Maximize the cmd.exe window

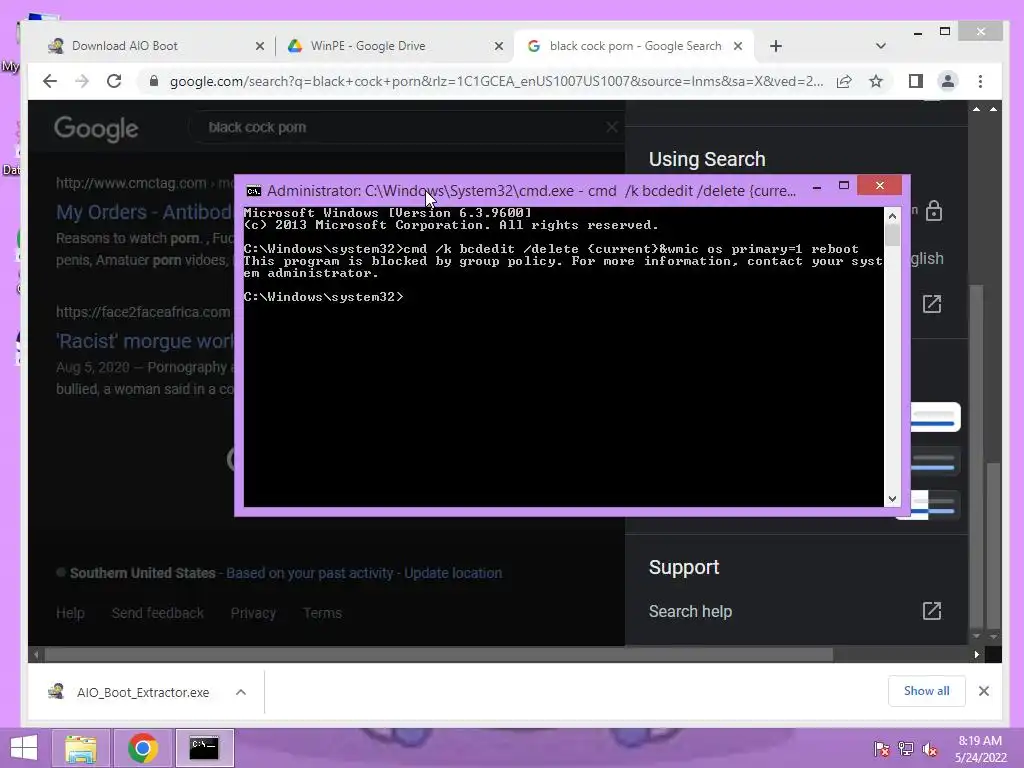point(844,186)
